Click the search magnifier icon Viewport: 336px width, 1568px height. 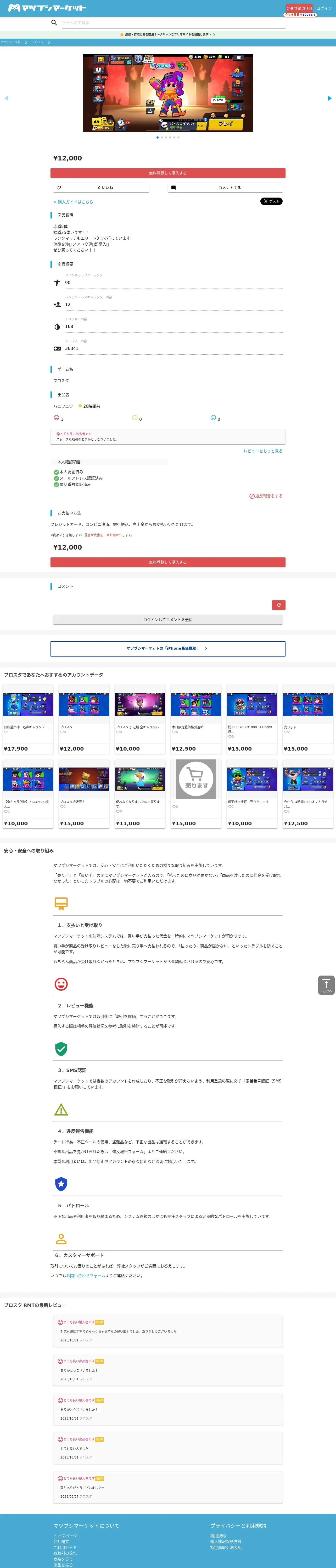[x=54, y=22]
